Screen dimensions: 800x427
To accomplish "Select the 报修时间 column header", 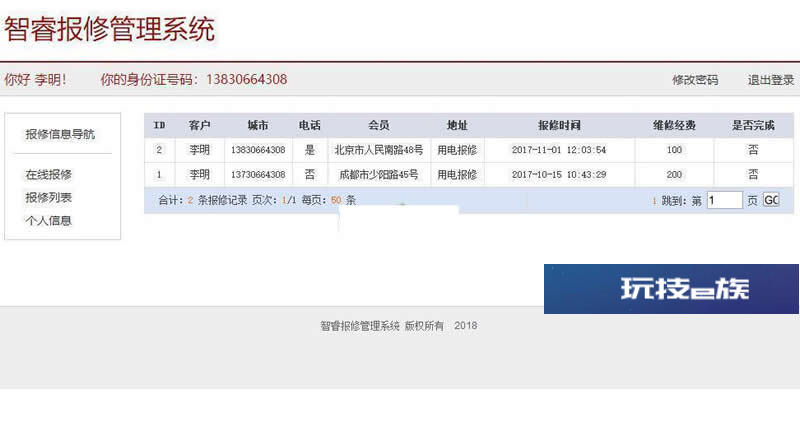I will point(559,125).
